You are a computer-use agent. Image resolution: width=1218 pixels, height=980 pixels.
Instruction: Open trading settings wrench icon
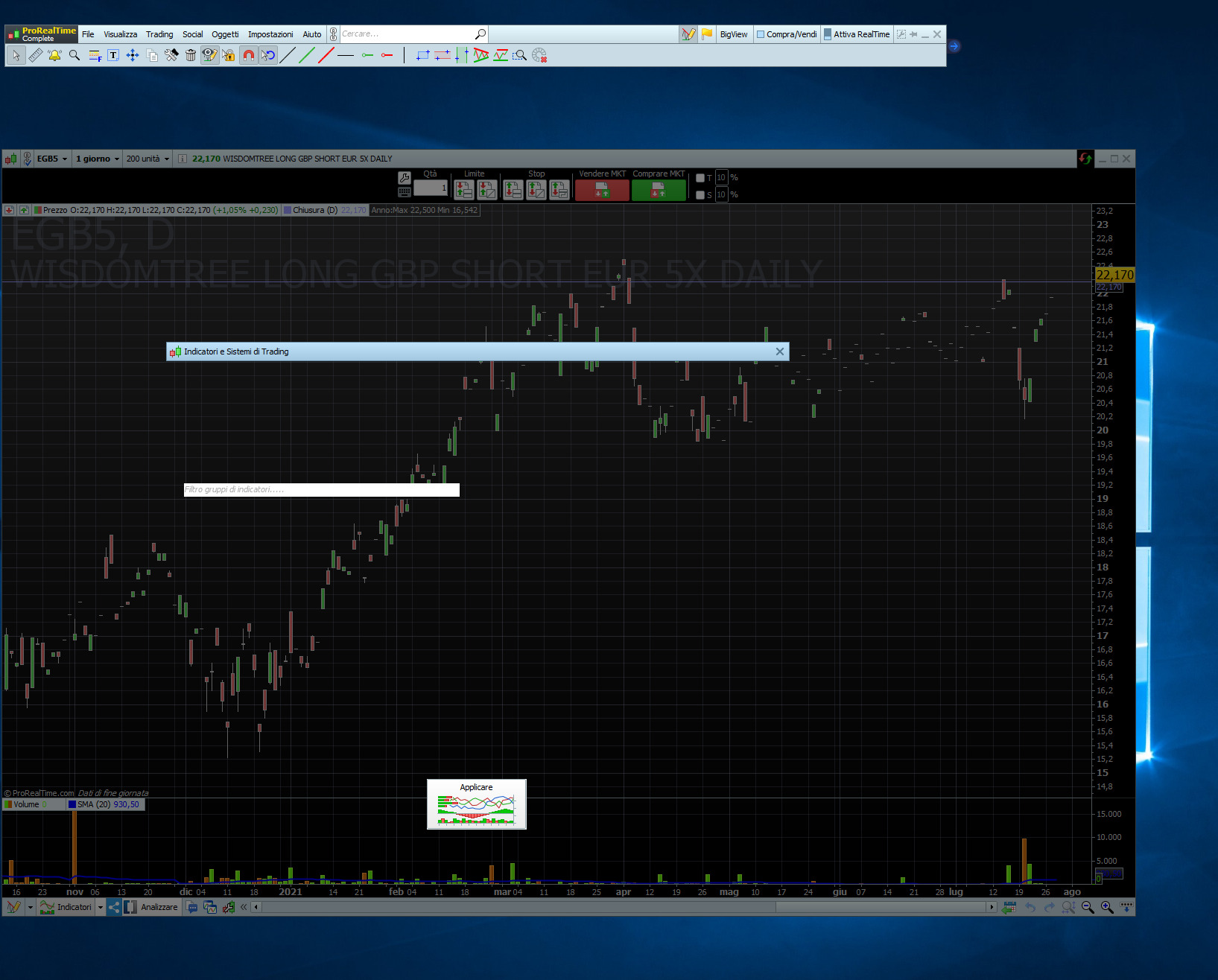coord(405,178)
